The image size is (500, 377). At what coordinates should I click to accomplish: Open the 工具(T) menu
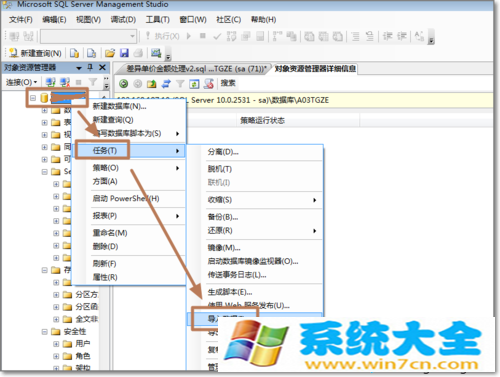pyautogui.click(x=158, y=19)
